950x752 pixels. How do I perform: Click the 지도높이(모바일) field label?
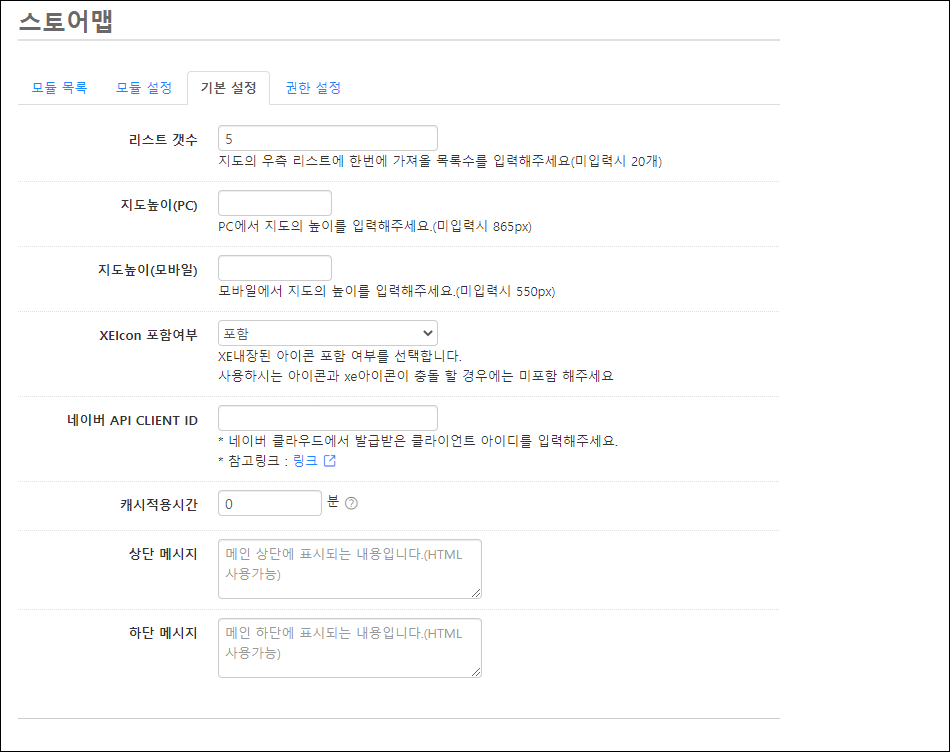click(148, 270)
